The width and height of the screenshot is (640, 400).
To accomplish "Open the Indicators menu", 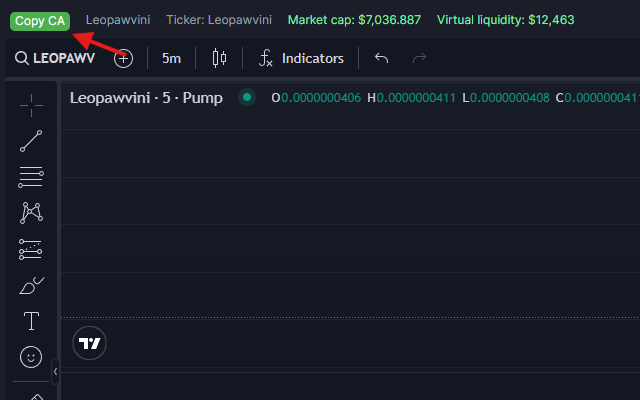I will click(301, 58).
